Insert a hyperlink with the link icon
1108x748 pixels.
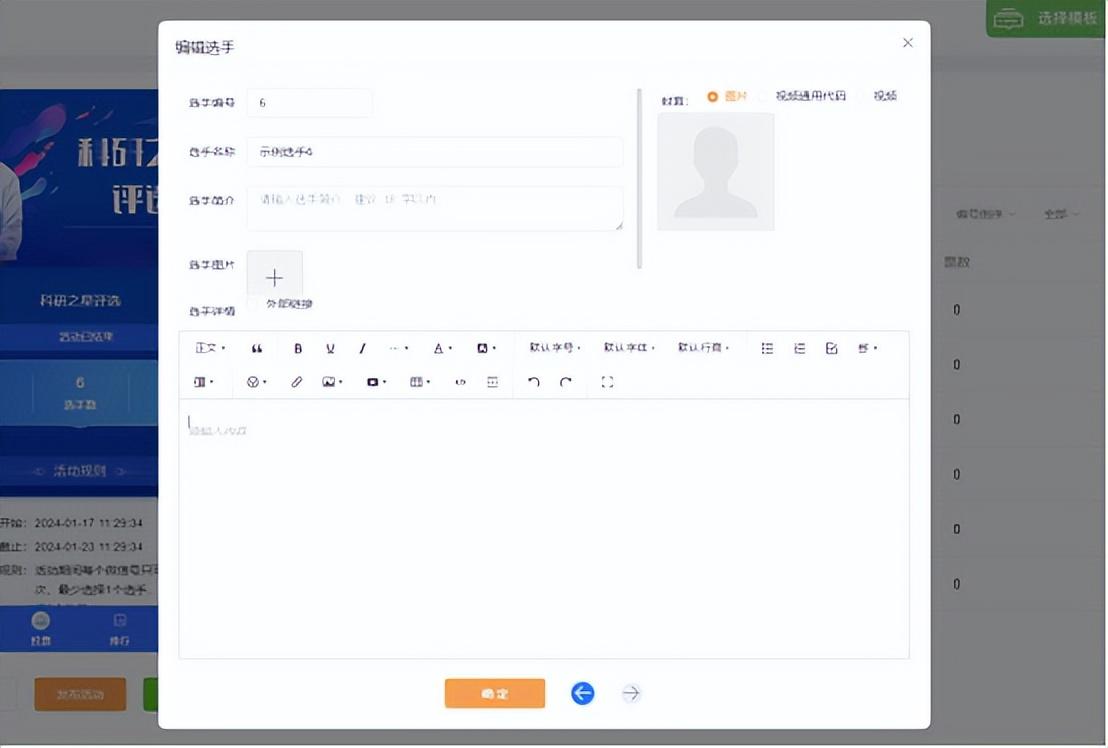tap(297, 382)
